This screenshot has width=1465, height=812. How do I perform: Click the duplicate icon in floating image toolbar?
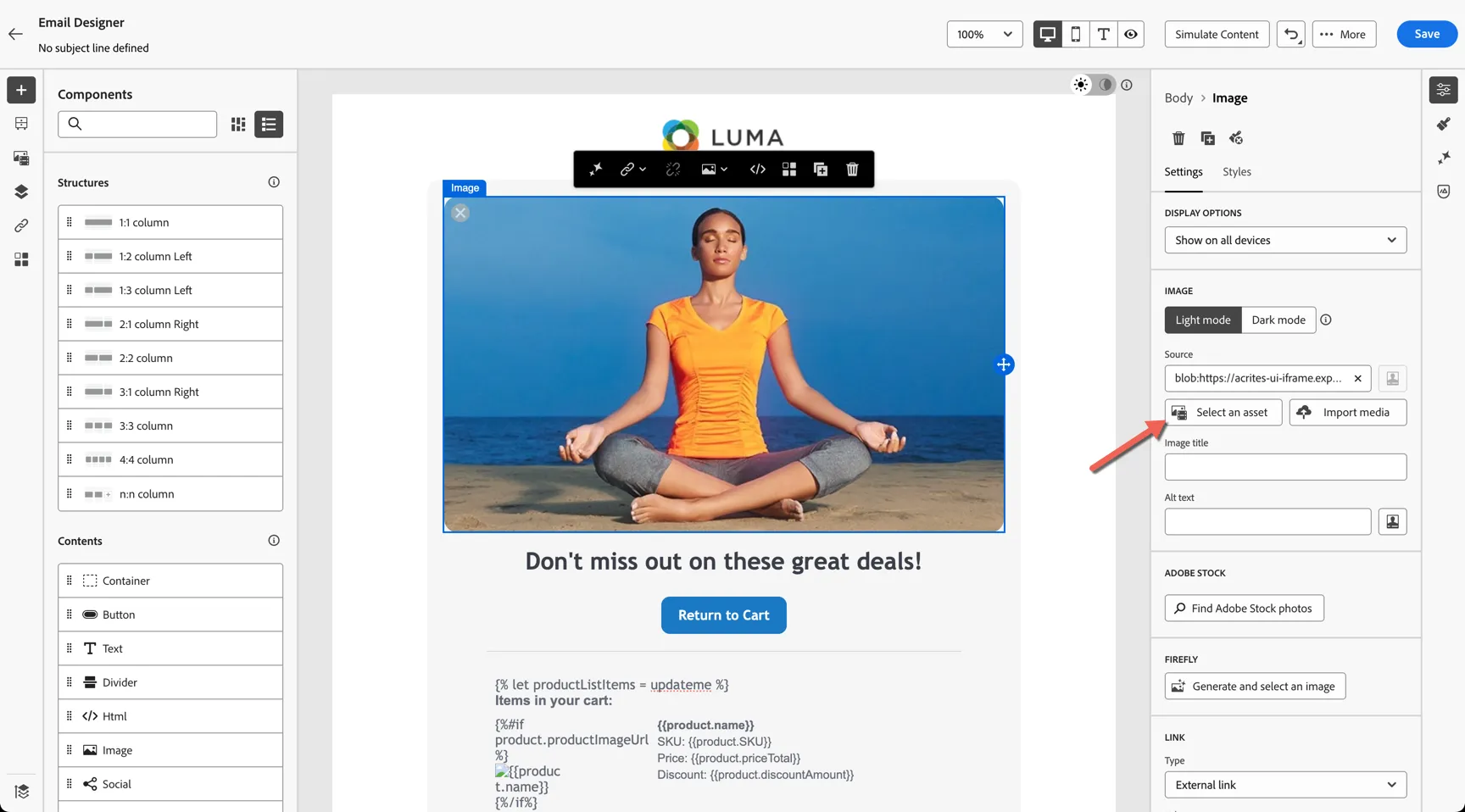point(821,170)
